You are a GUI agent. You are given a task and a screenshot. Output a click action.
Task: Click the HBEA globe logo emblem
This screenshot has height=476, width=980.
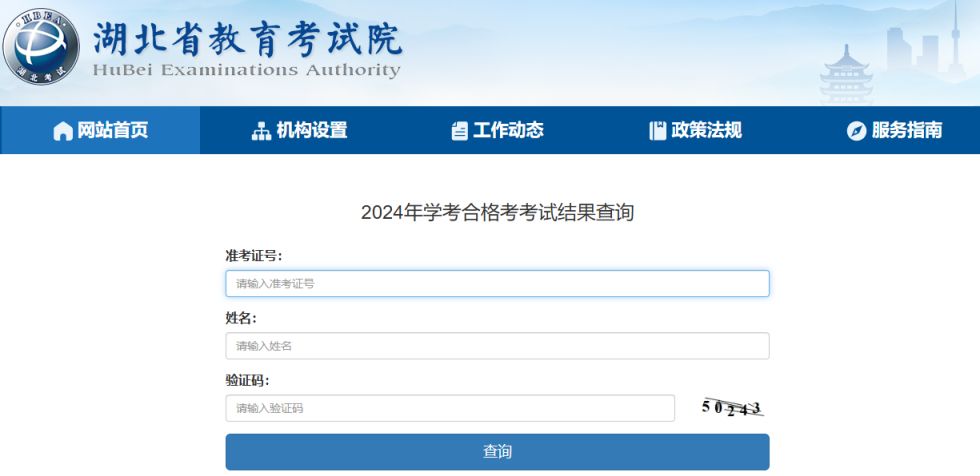41,47
